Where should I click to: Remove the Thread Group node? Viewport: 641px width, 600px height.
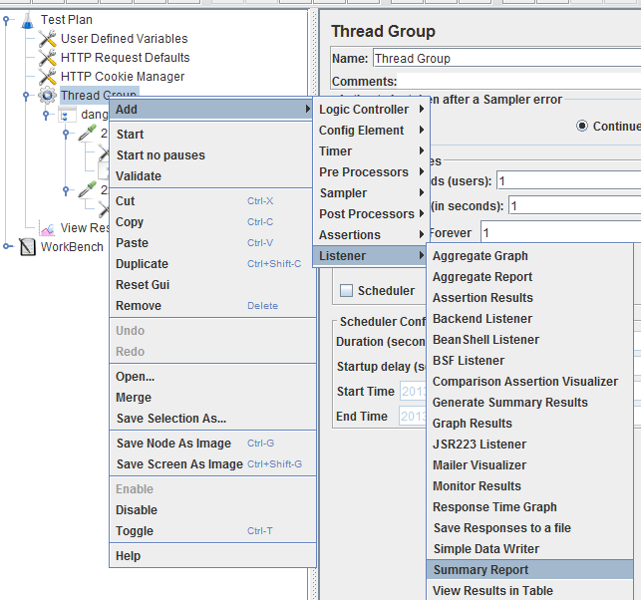tap(213, 306)
